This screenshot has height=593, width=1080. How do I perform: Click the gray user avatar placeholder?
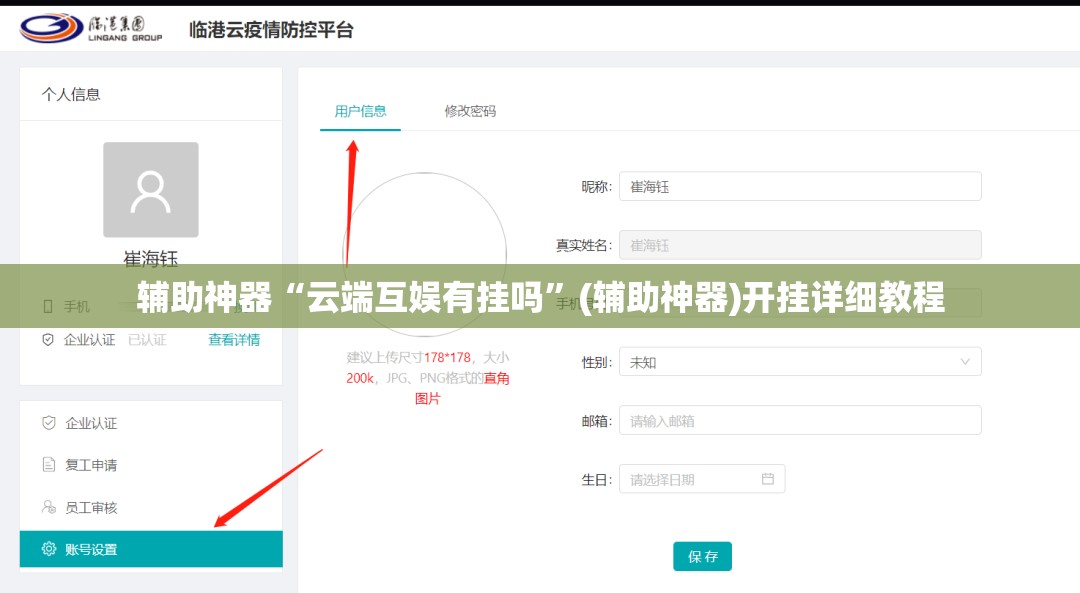tap(151, 189)
